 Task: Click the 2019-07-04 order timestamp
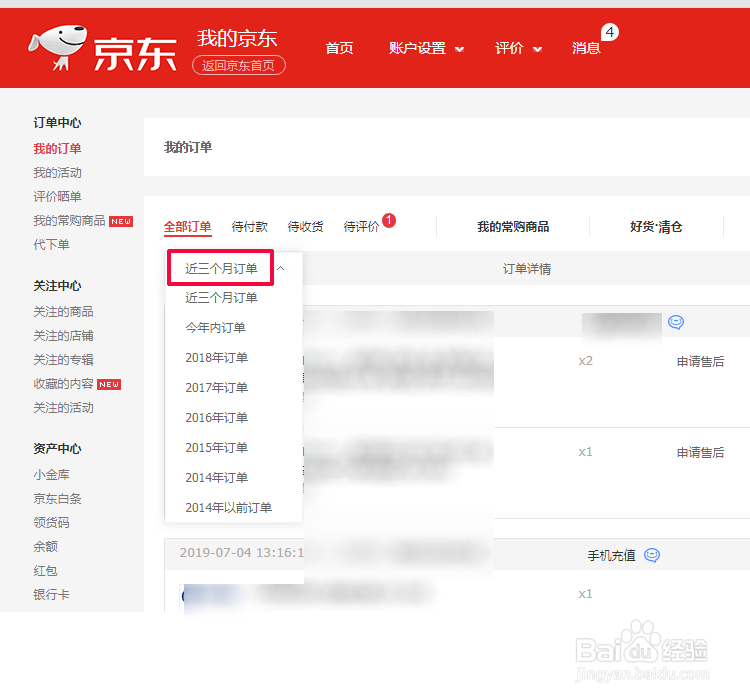pyautogui.click(x=242, y=553)
